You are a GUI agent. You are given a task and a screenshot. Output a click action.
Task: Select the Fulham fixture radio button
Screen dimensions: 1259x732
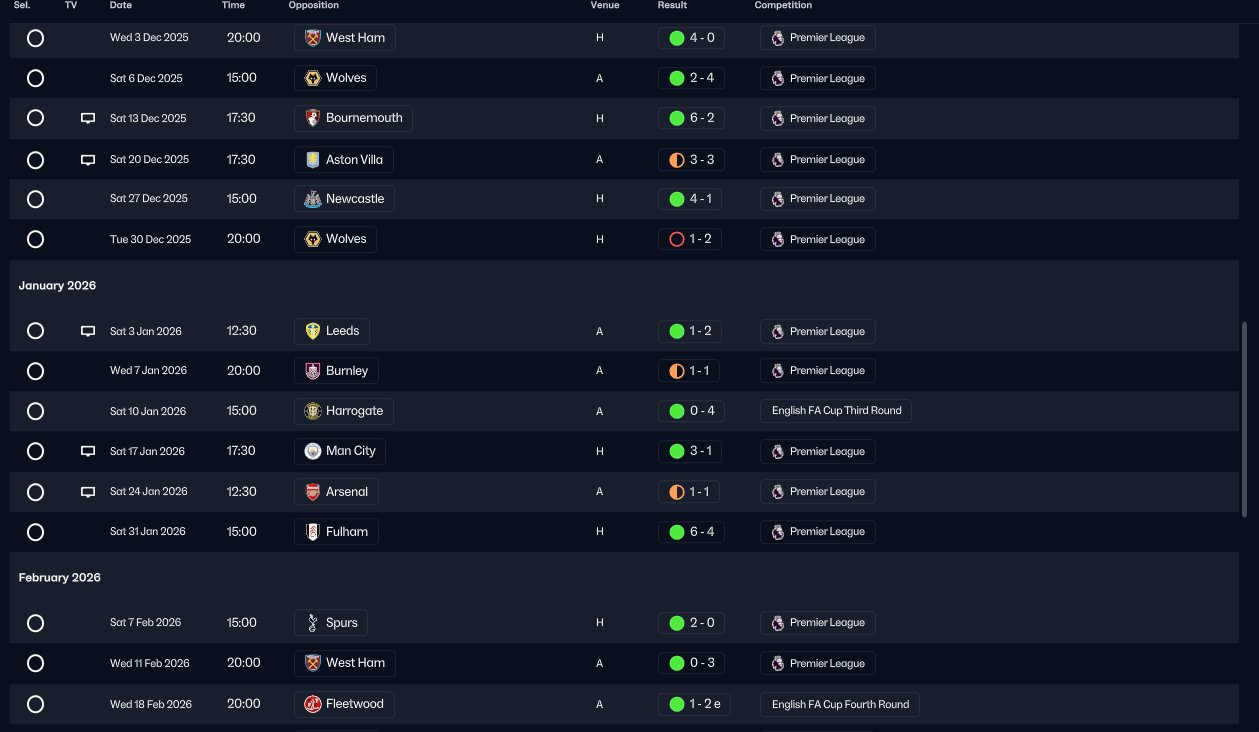[x=35, y=532]
